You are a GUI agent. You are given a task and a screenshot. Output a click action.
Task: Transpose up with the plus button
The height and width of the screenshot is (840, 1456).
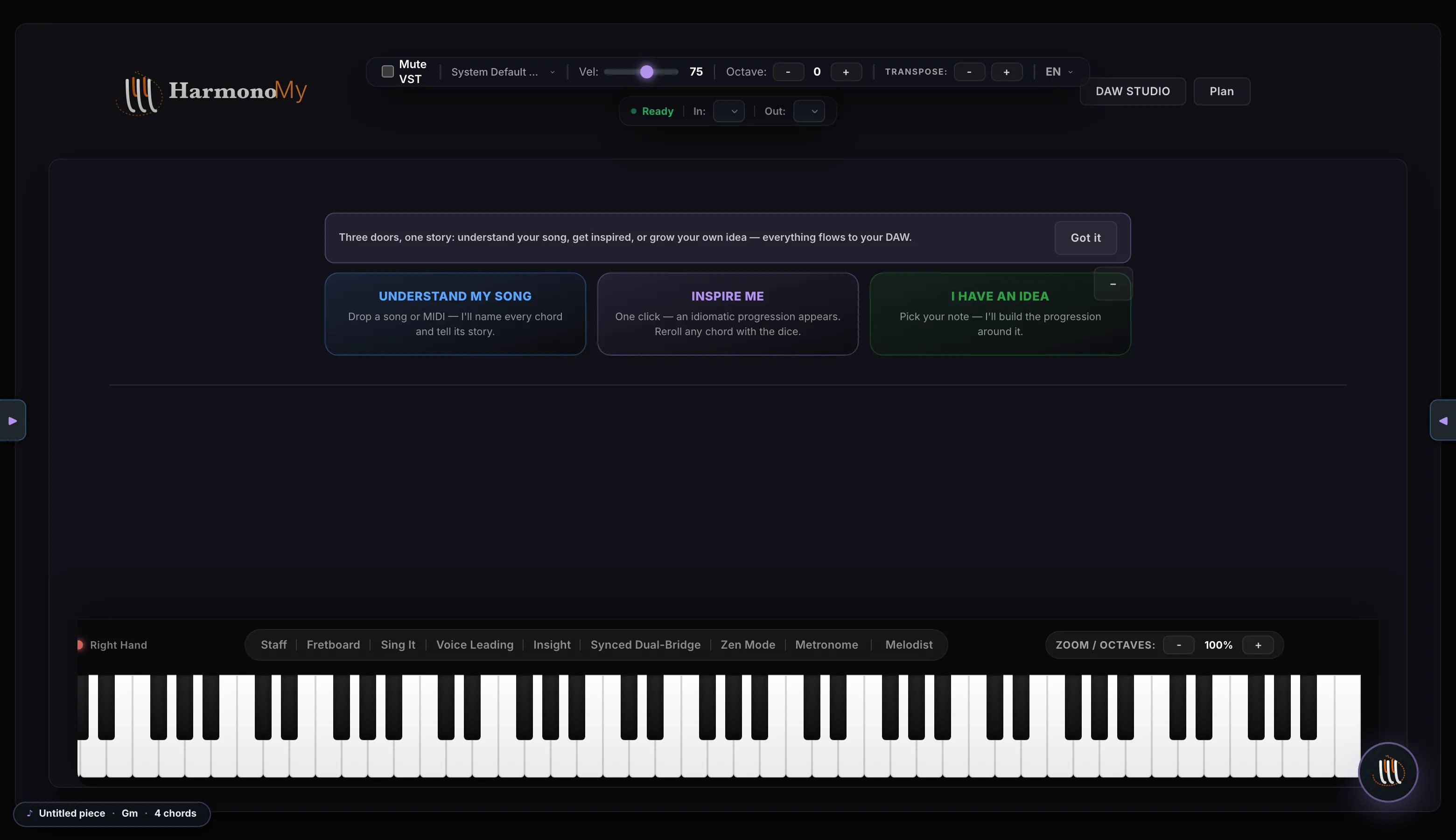(1007, 72)
